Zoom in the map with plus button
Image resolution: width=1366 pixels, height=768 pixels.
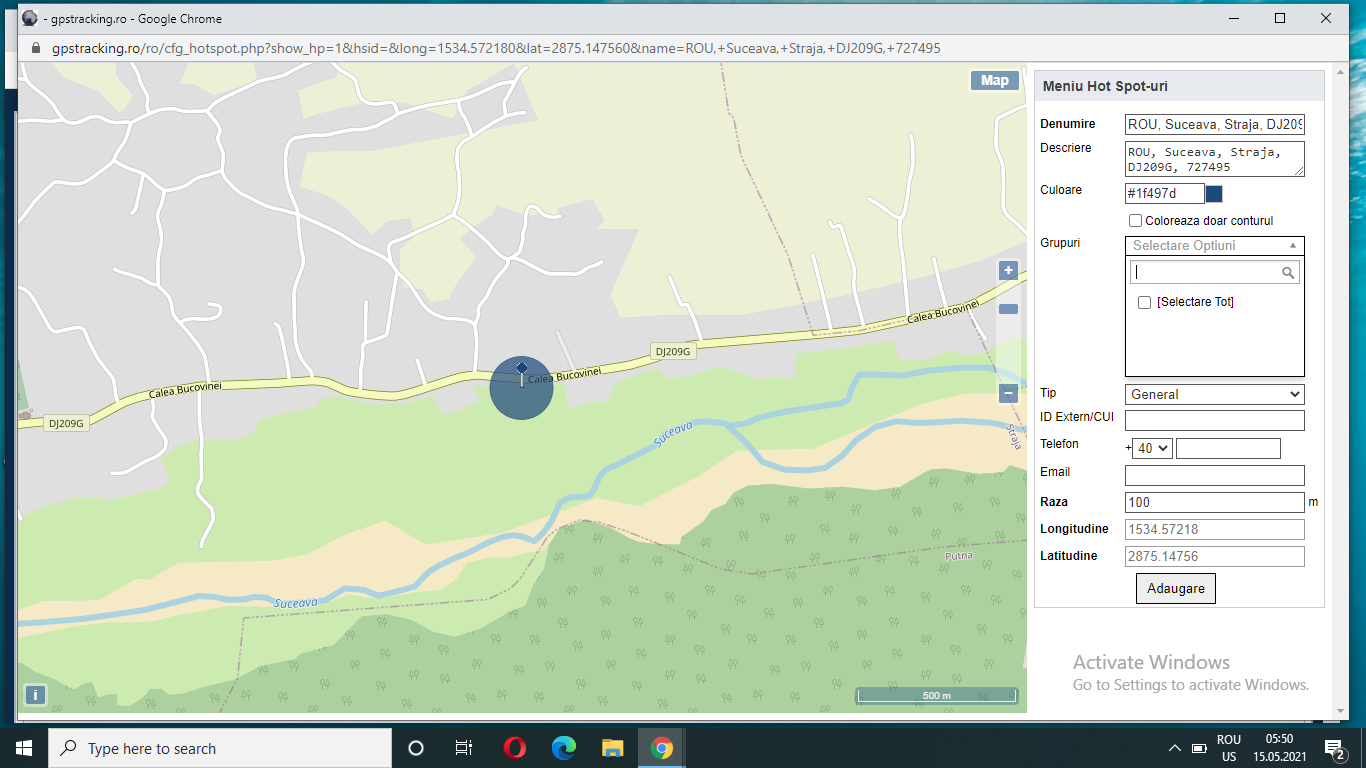pyautogui.click(x=1008, y=270)
